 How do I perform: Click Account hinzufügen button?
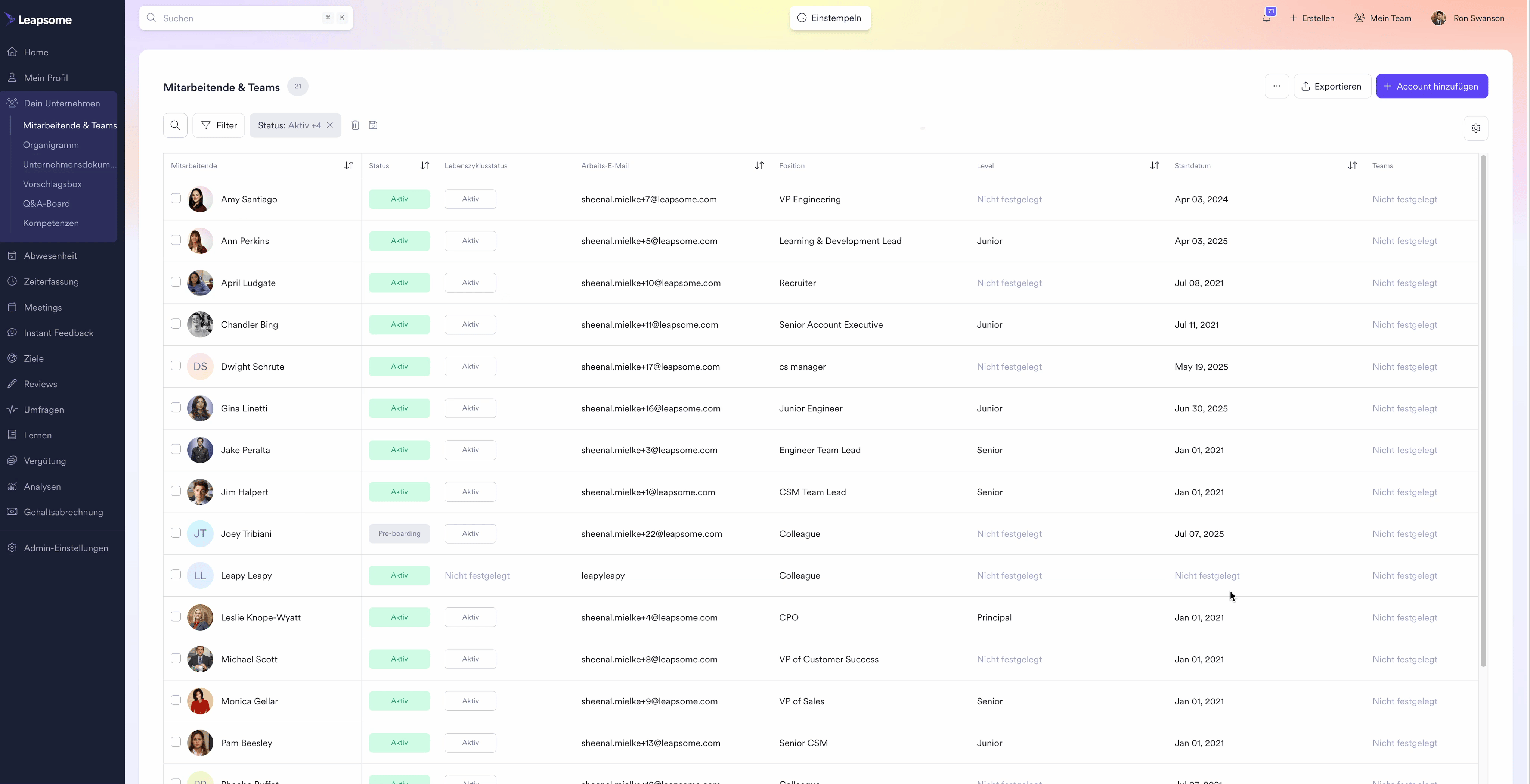click(1431, 86)
